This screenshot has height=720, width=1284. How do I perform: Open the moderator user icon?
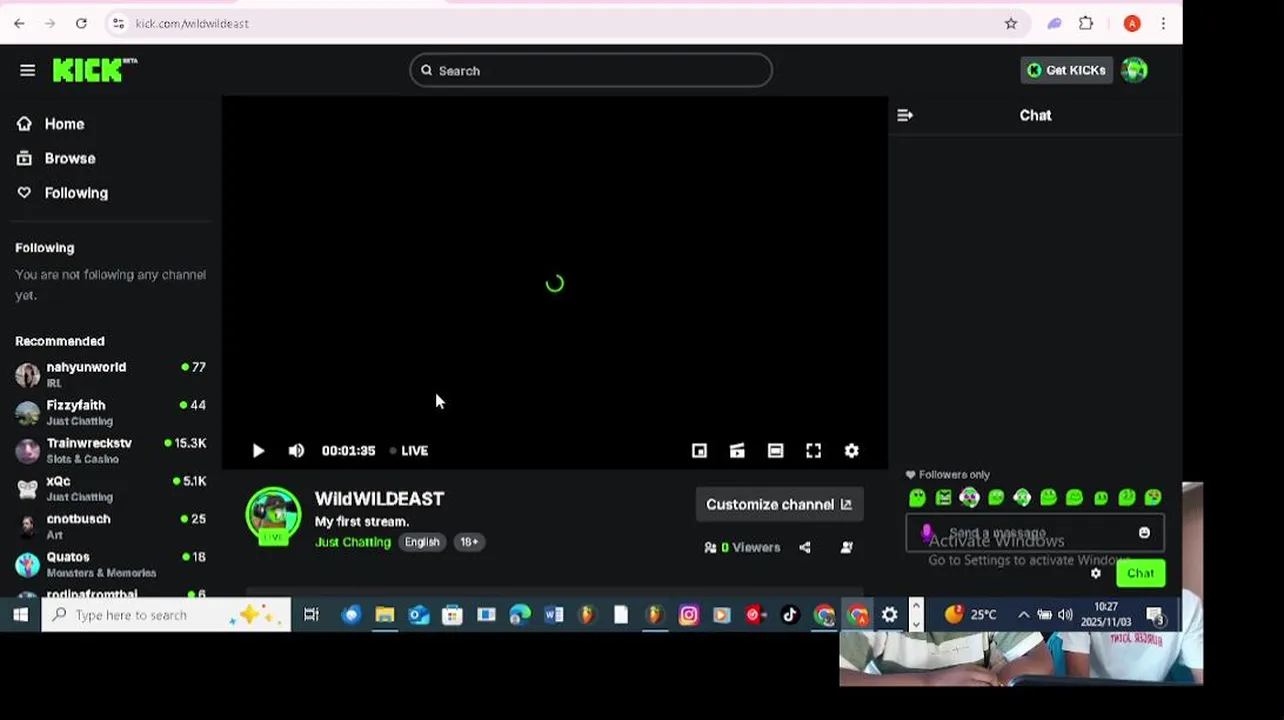[847, 547]
